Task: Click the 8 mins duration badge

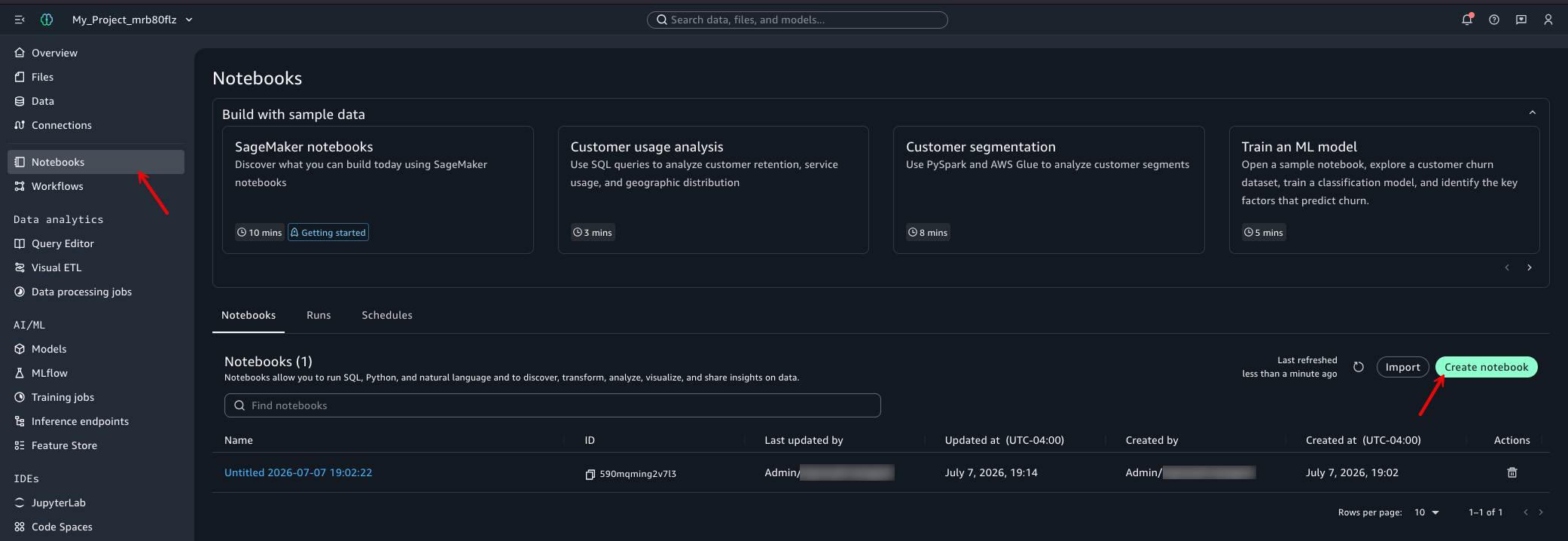Action: [x=929, y=232]
